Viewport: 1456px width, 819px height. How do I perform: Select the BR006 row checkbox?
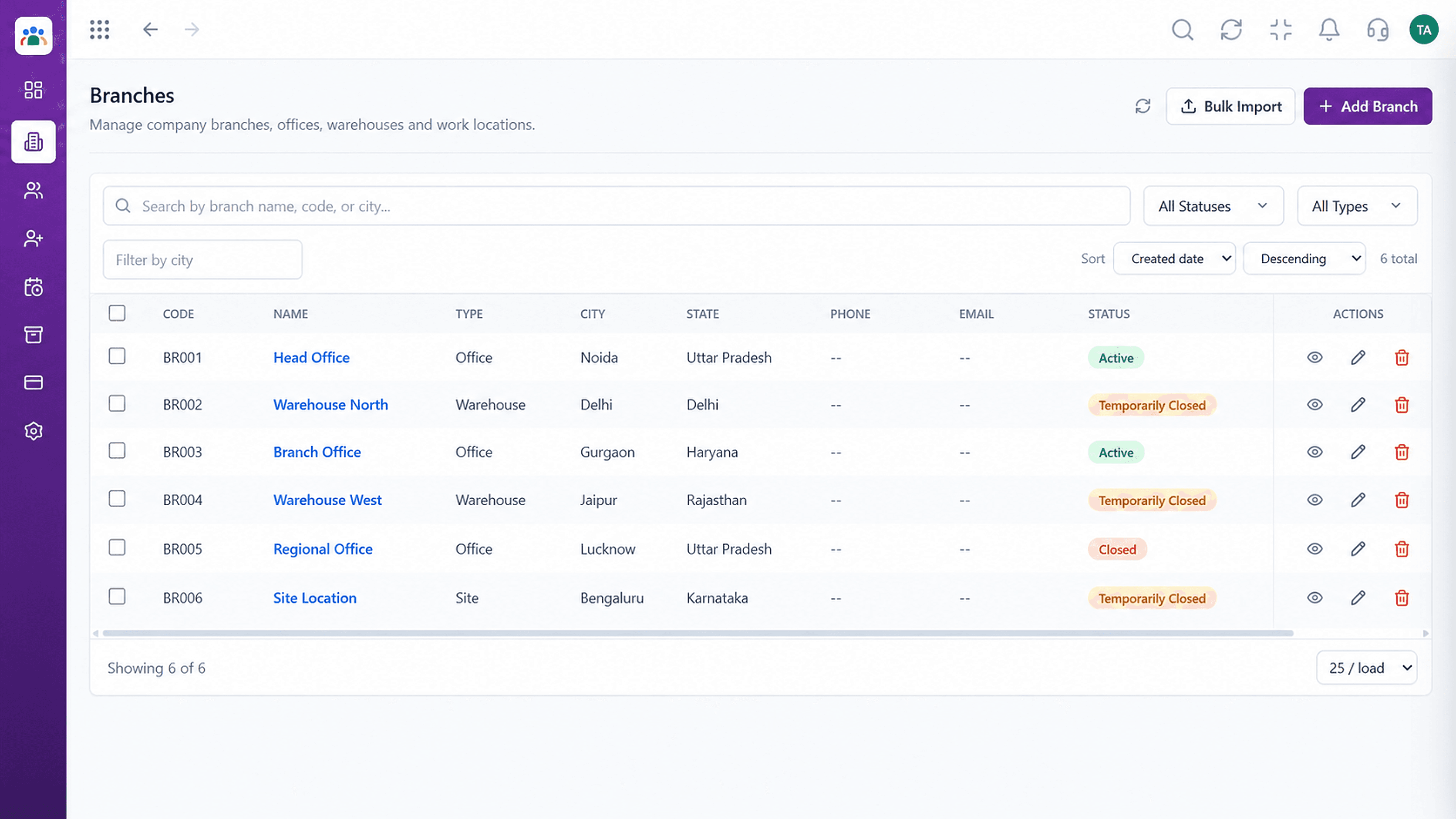[117, 596]
